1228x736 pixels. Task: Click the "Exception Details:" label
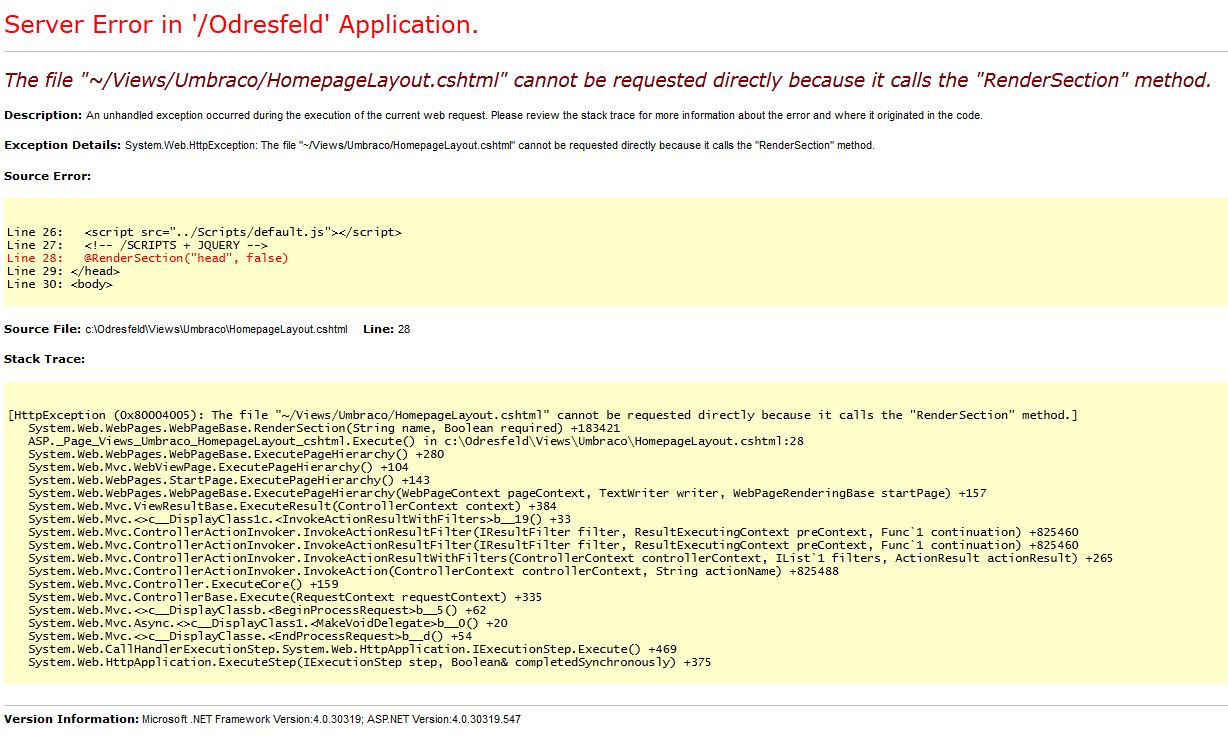click(x=63, y=145)
